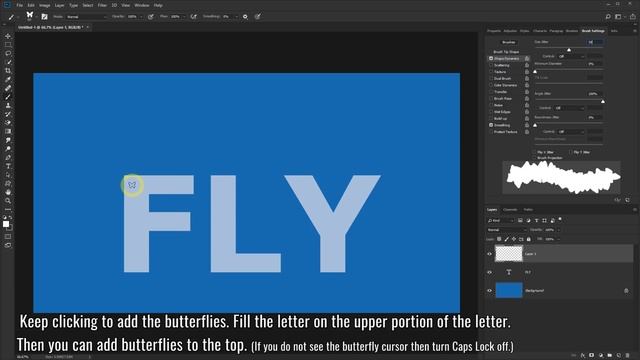Toggle pressure for opacity icon
The width and height of the screenshot is (640, 360).
point(151,17)
